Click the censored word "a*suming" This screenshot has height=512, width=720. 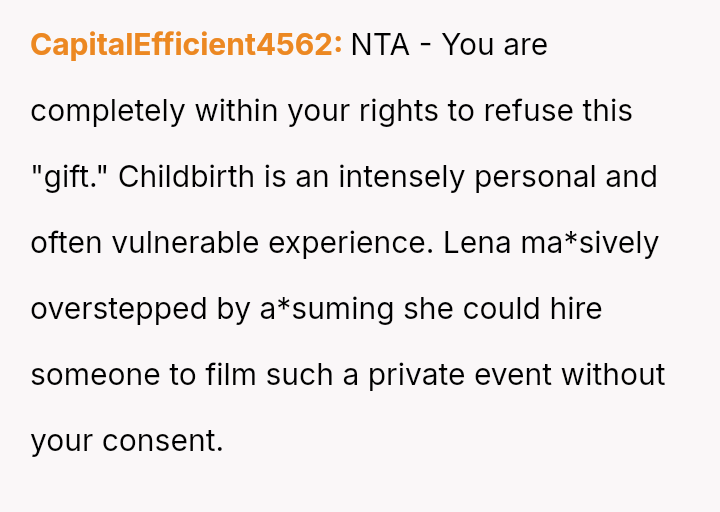pyautogui.click(x=326, y=310)
